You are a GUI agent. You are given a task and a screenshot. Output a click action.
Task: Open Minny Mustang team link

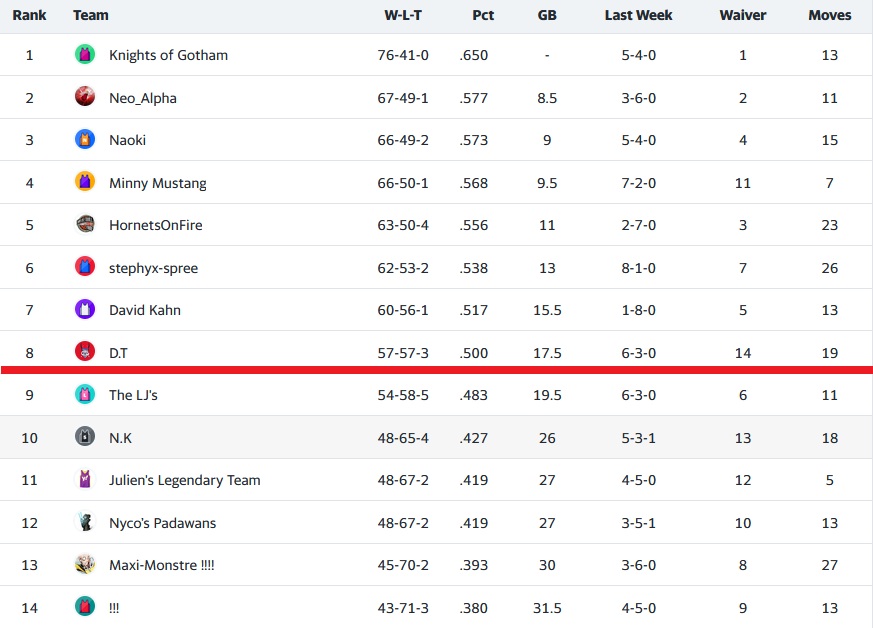pos(157,183)
